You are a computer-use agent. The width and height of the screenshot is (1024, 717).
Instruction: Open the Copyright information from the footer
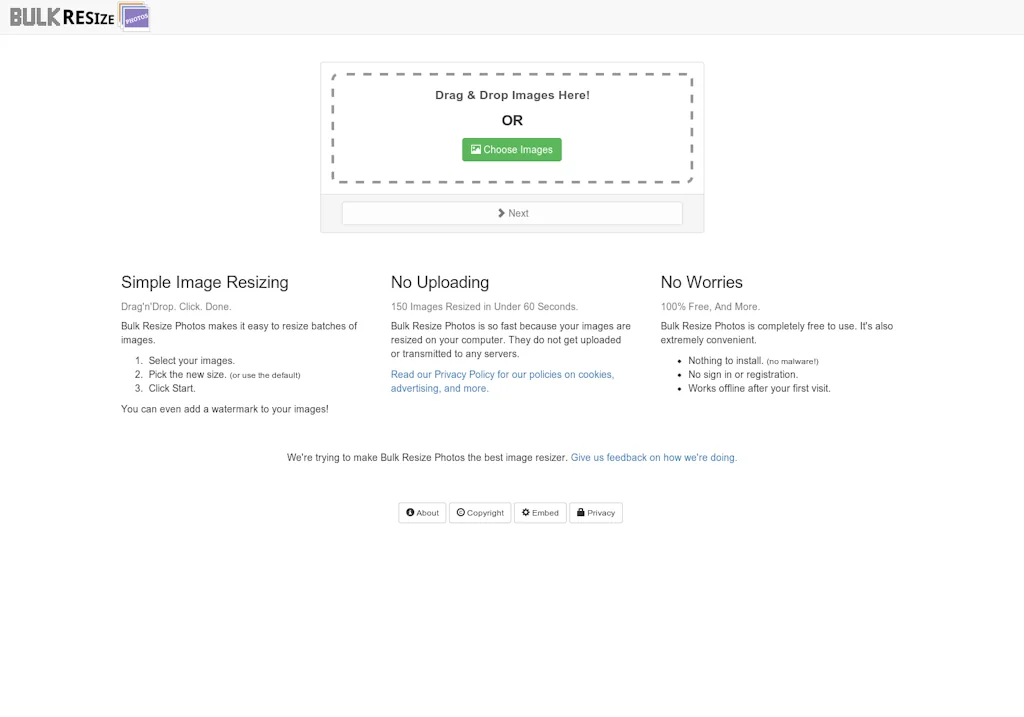coord(480,512)
